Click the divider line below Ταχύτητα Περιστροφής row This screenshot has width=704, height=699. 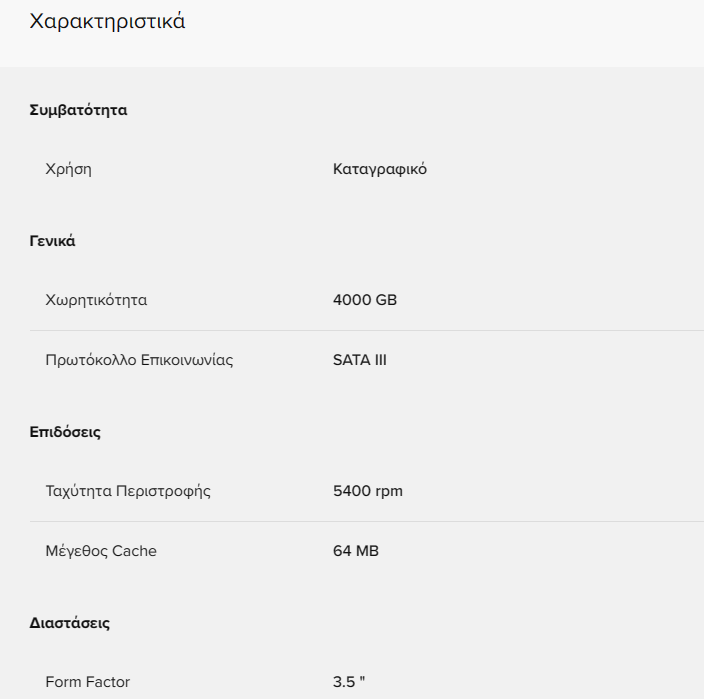(367, 522)
